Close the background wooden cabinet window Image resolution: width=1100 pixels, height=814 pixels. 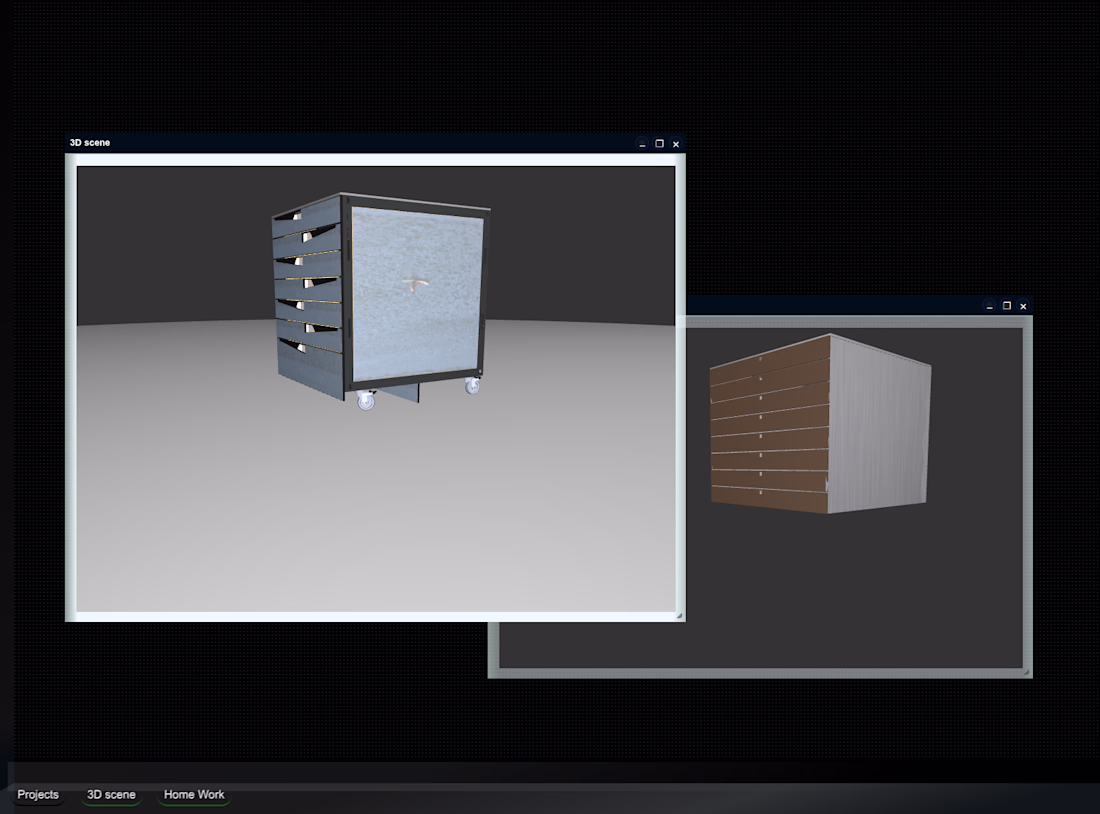[x=1024, y=306]
